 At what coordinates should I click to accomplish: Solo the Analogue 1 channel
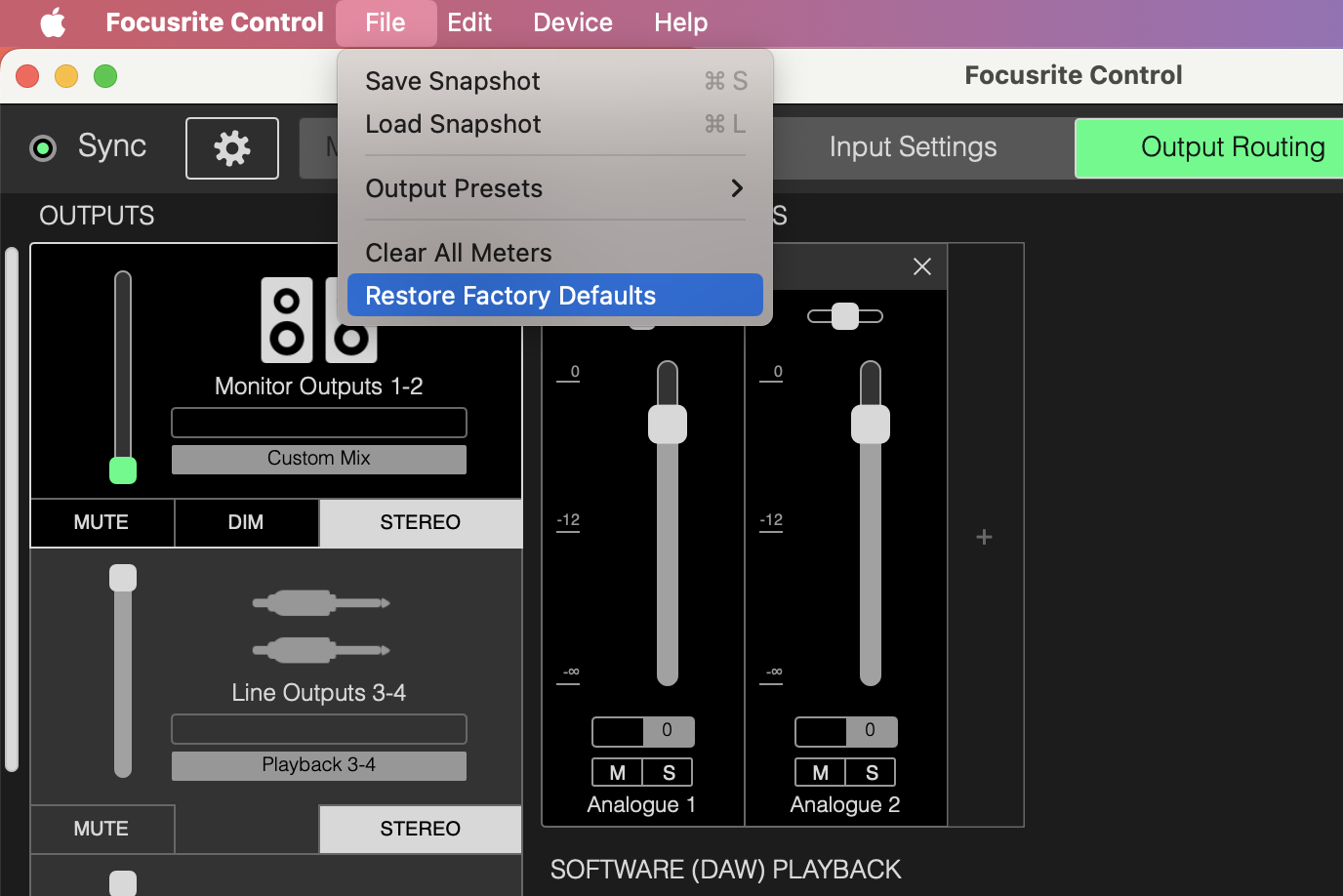(669, 773)
